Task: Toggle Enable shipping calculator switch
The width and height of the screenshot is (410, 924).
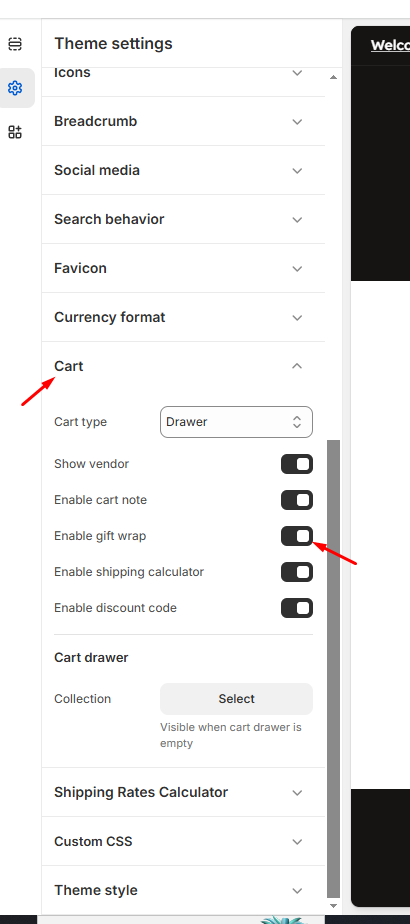Action: [297, 572]
